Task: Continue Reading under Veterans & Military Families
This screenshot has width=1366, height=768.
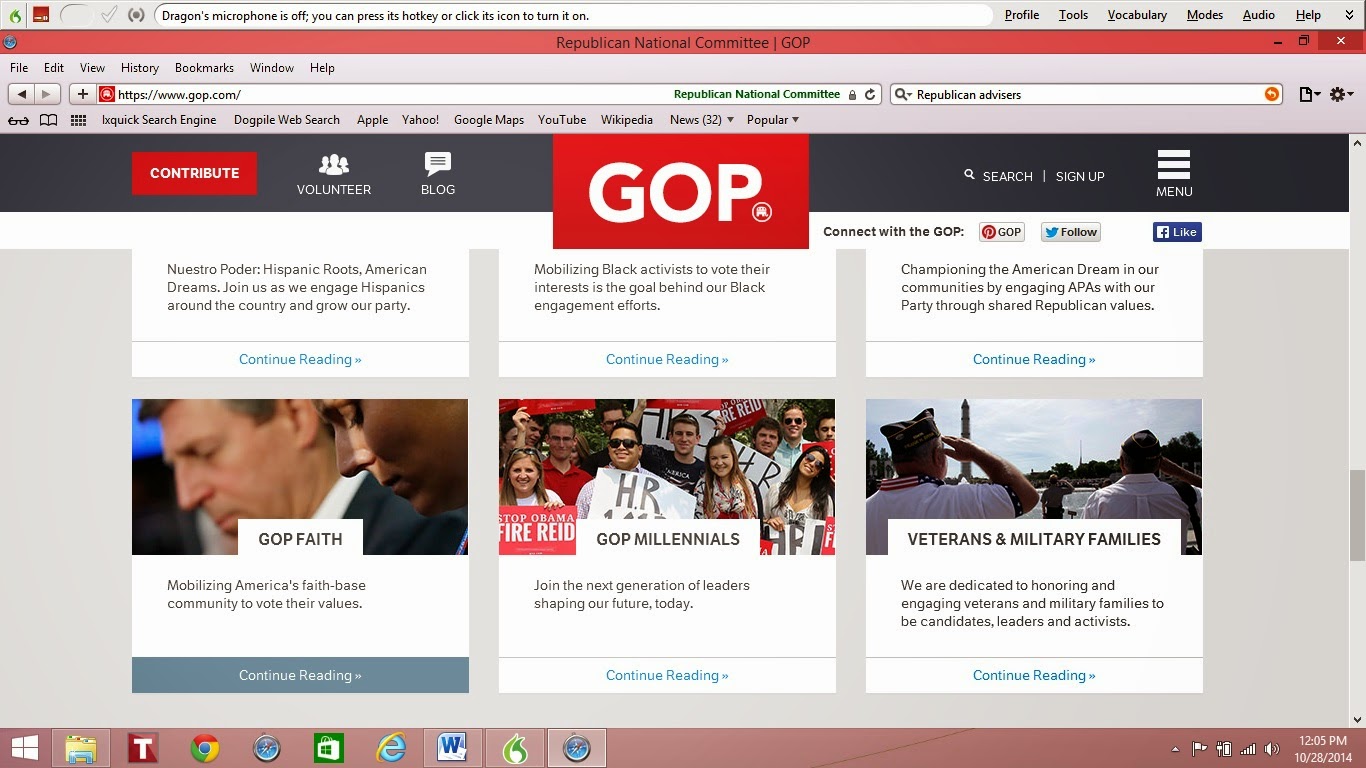Action: coord(1034,675)
